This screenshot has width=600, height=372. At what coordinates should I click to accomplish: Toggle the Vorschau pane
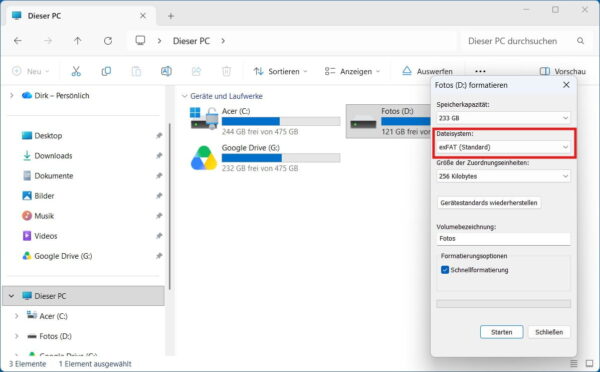click(563, 71)
